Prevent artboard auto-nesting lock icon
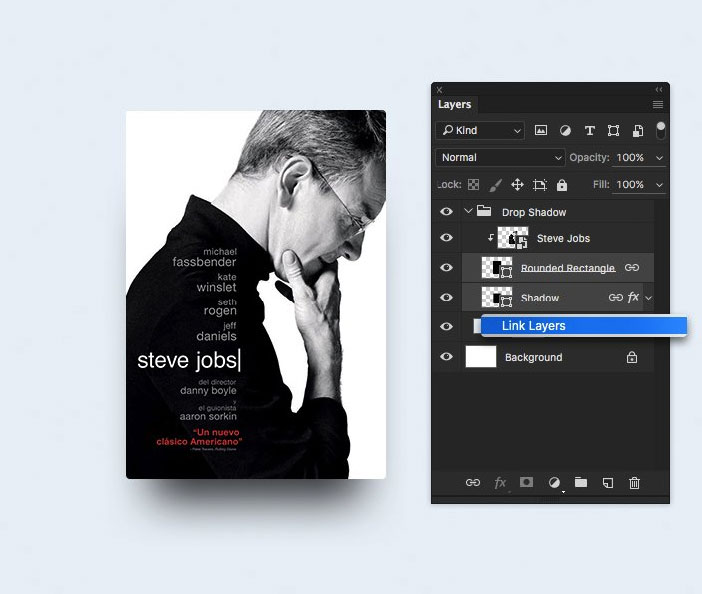Viewport: 702px width, 594px height. pos(540,184)
